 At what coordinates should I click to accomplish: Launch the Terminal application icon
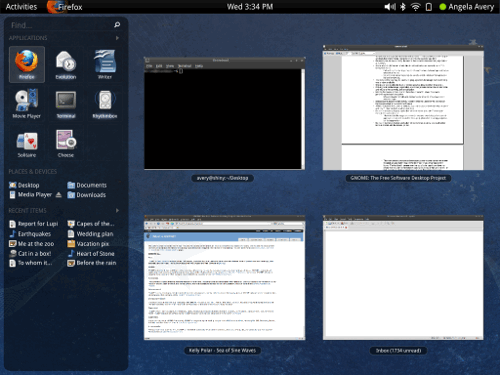(x=66, y=103)
